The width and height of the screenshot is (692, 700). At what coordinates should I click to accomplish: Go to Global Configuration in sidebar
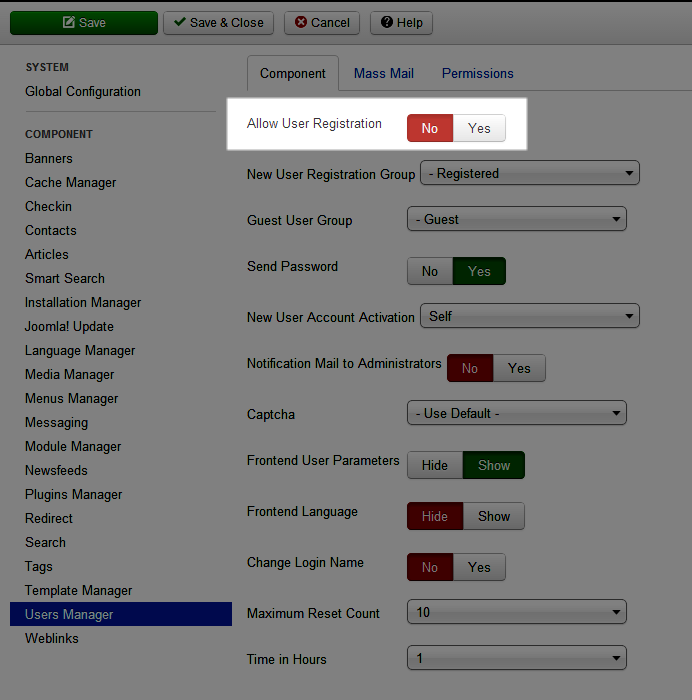coord(83,91)
